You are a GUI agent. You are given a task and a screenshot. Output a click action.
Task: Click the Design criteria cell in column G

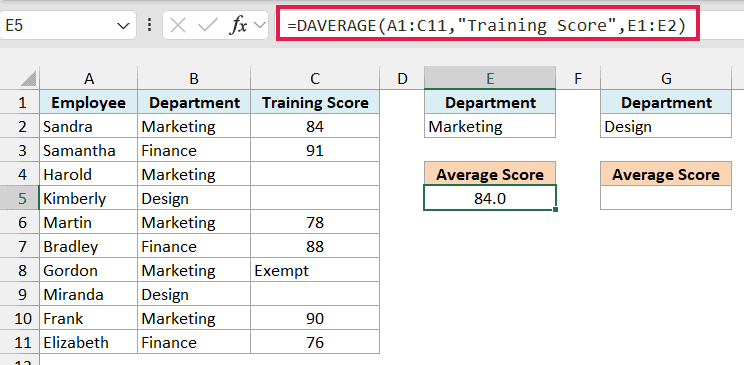coord(666,126)
